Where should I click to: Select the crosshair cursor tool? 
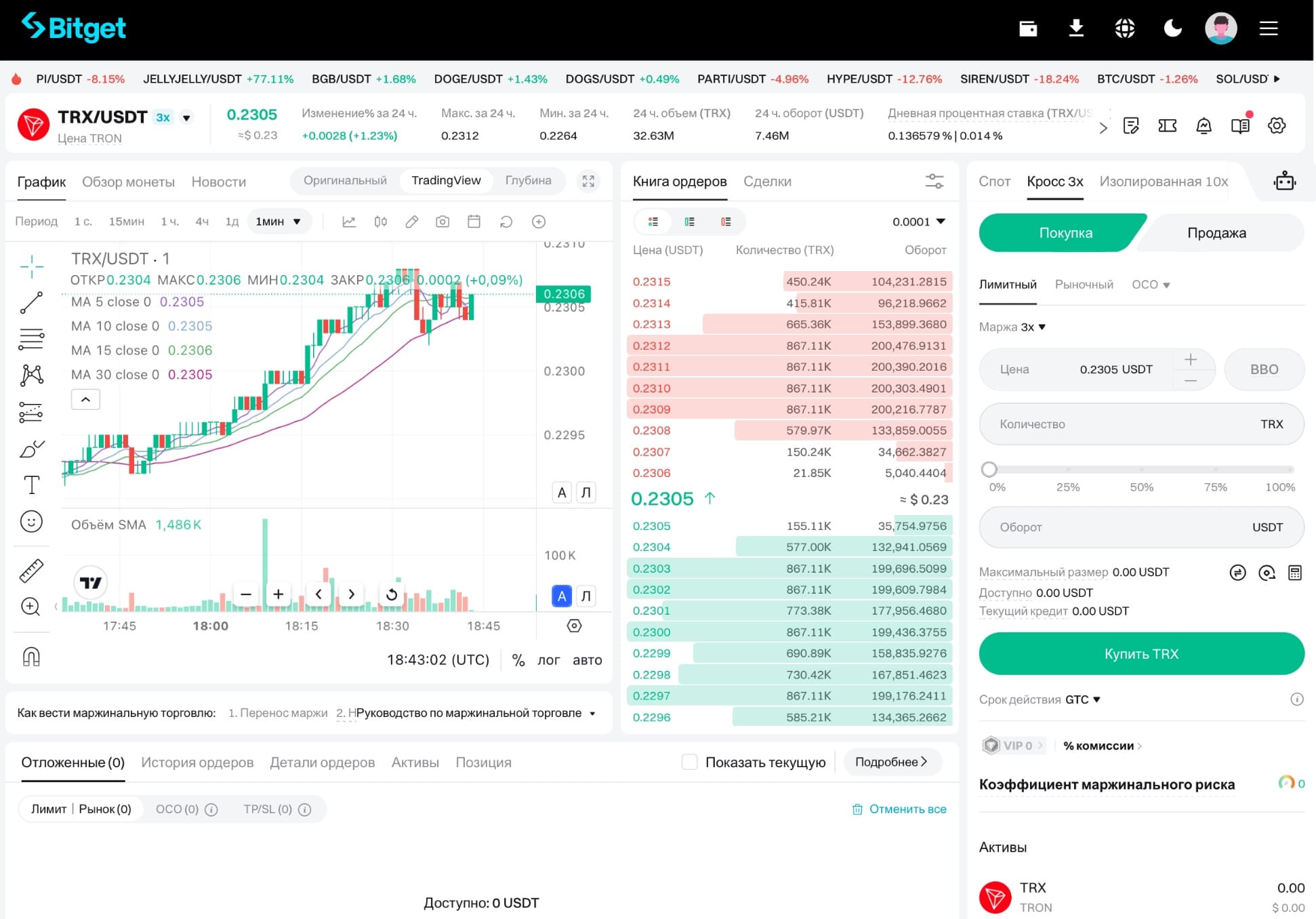31,266
